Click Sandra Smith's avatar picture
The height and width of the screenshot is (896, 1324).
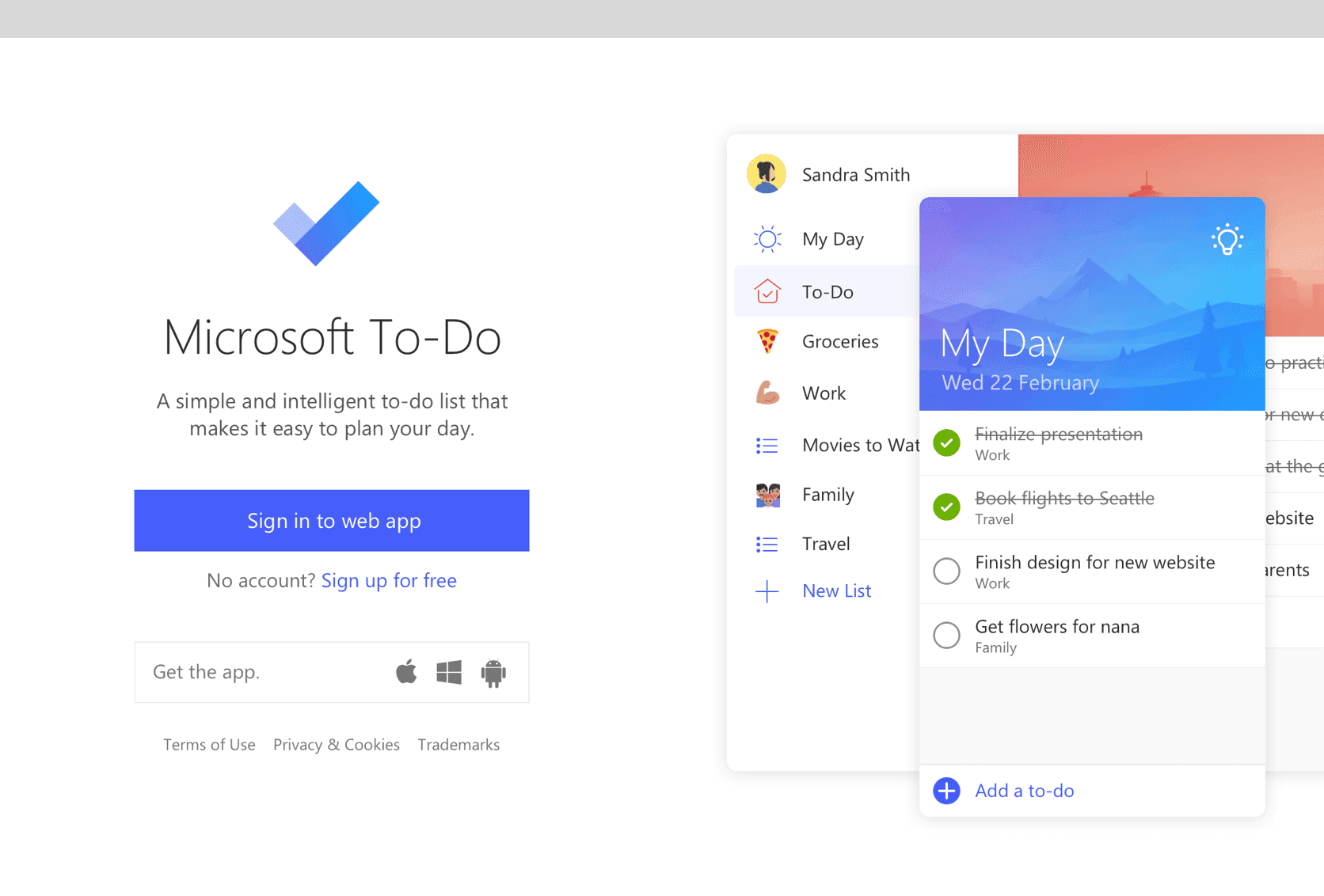(x=767, y=174)
